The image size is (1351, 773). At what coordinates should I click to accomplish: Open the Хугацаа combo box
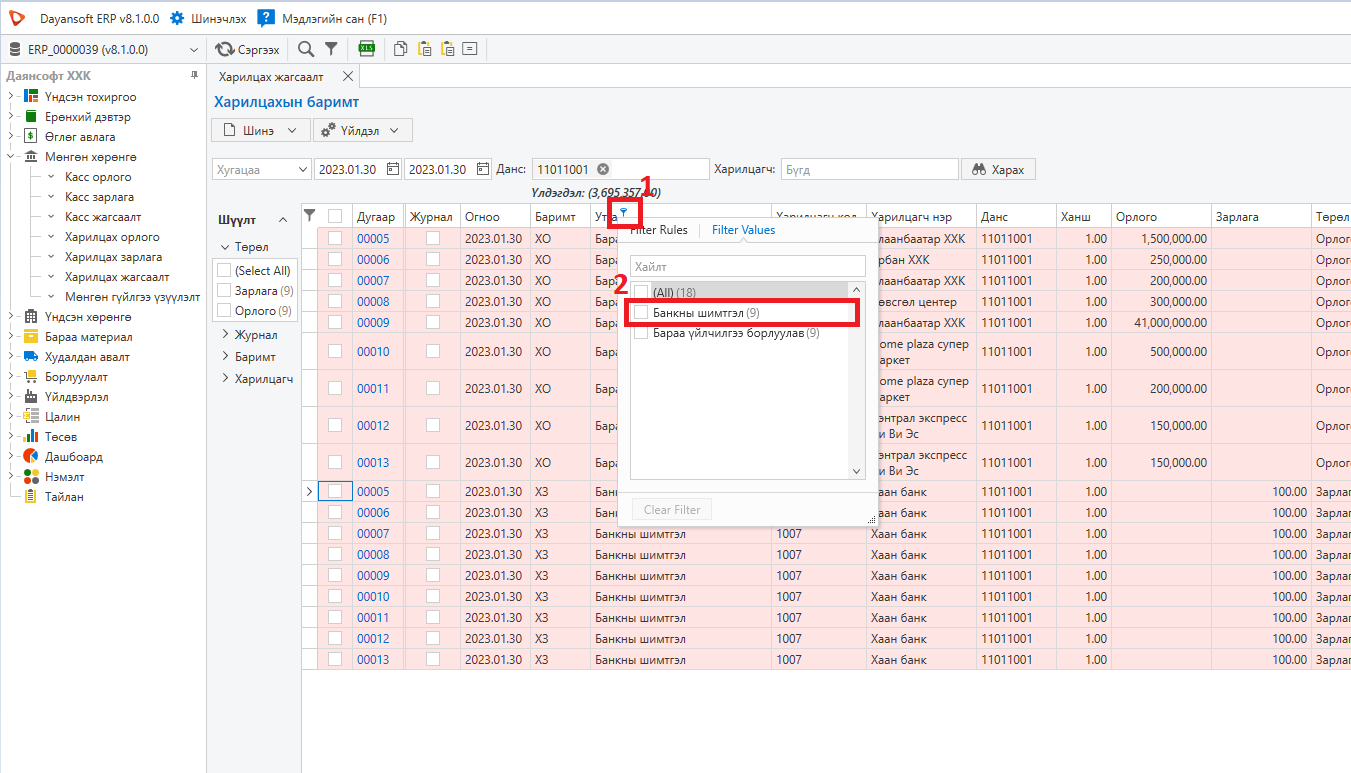pos(261,169)
